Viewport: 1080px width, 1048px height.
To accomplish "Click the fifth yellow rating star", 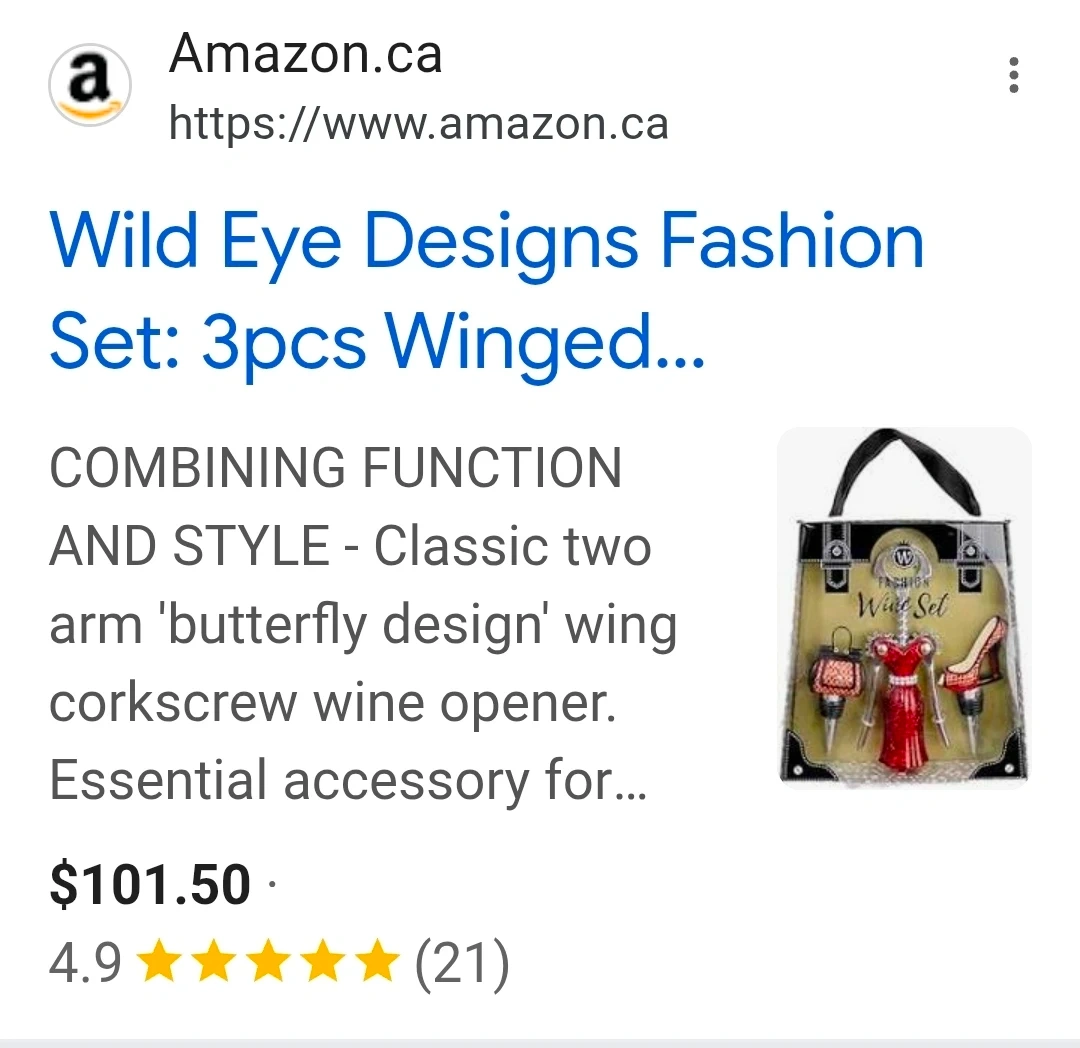I will click(378, 964).
